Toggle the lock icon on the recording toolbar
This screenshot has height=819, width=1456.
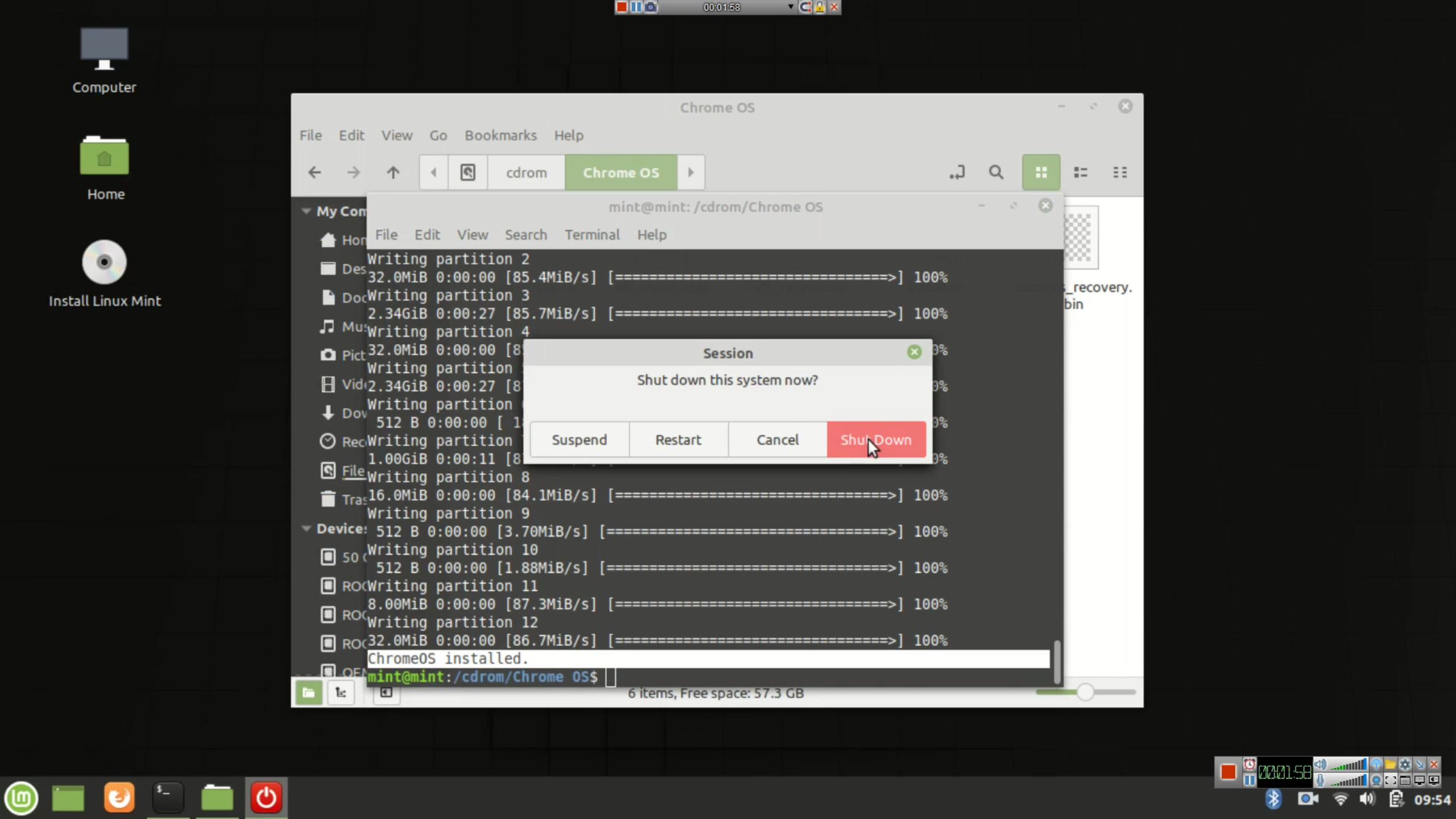pyautogui.click(x=820, y=7)
